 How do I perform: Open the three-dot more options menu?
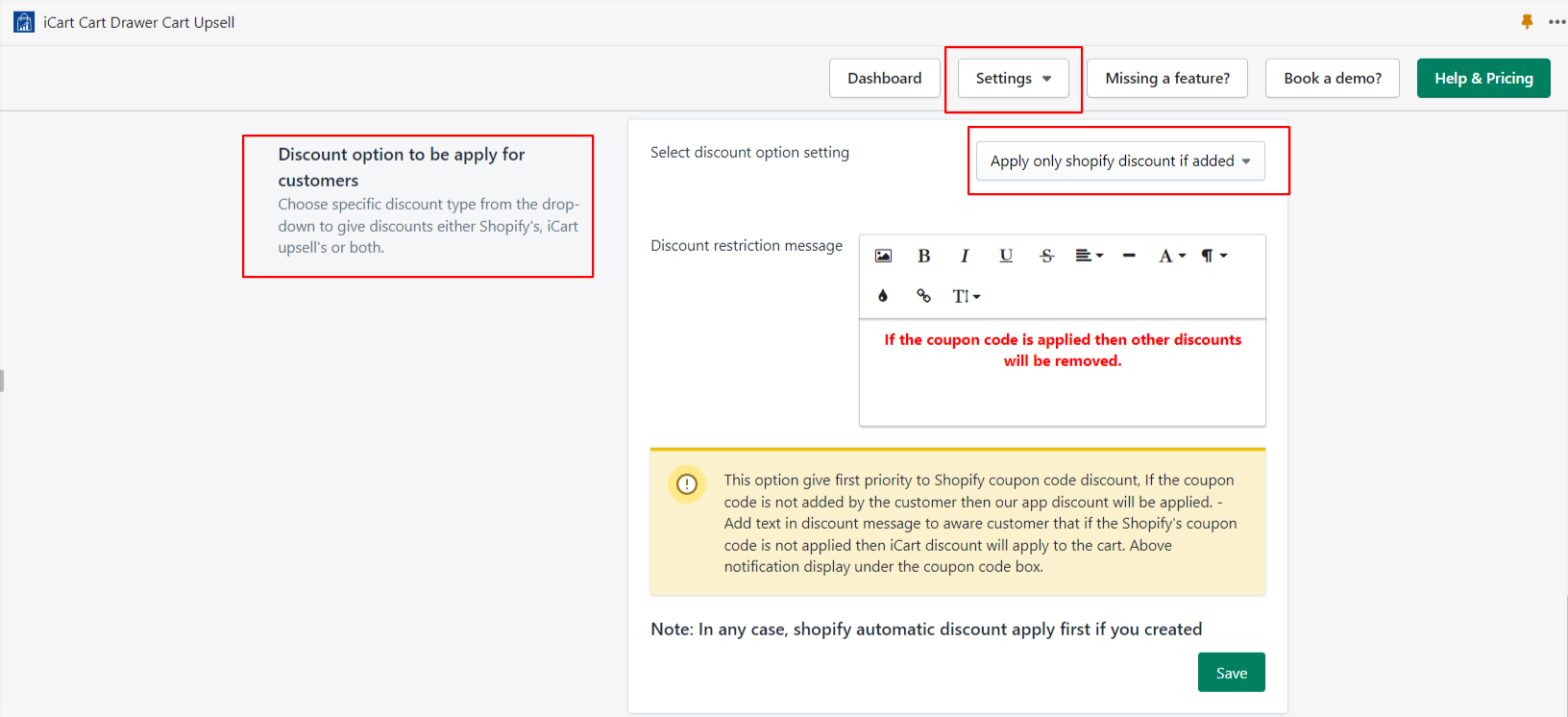point(1557,22)
